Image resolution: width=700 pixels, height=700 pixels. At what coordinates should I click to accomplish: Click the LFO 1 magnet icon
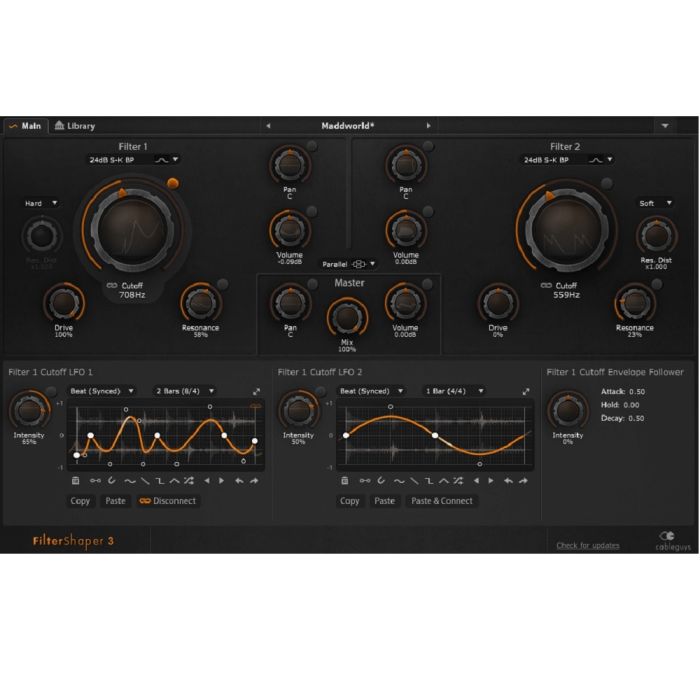[x=112, y=480]
